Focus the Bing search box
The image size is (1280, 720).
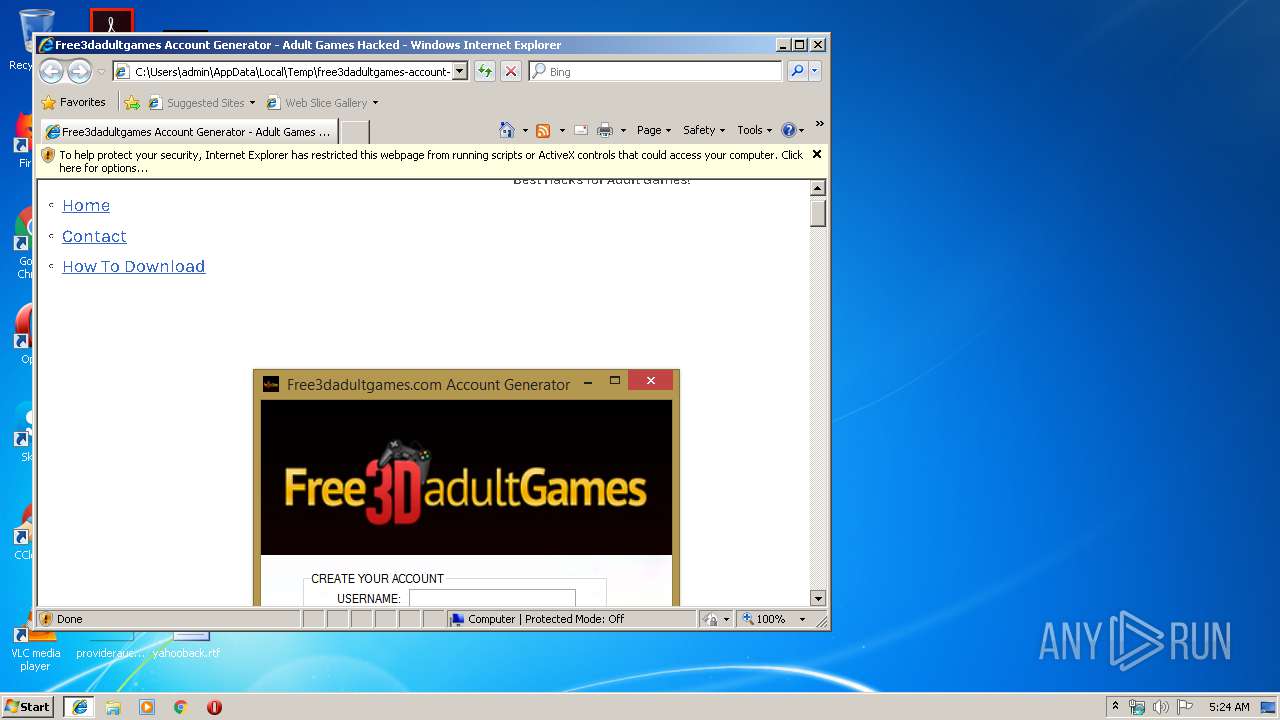pos(655,71)
